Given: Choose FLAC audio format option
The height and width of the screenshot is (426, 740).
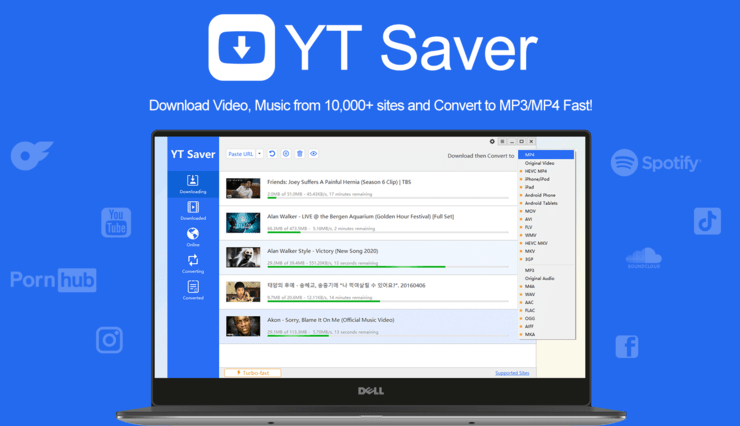Looking at the screenshot, I should pyautogui.click(x=530, y=311).
